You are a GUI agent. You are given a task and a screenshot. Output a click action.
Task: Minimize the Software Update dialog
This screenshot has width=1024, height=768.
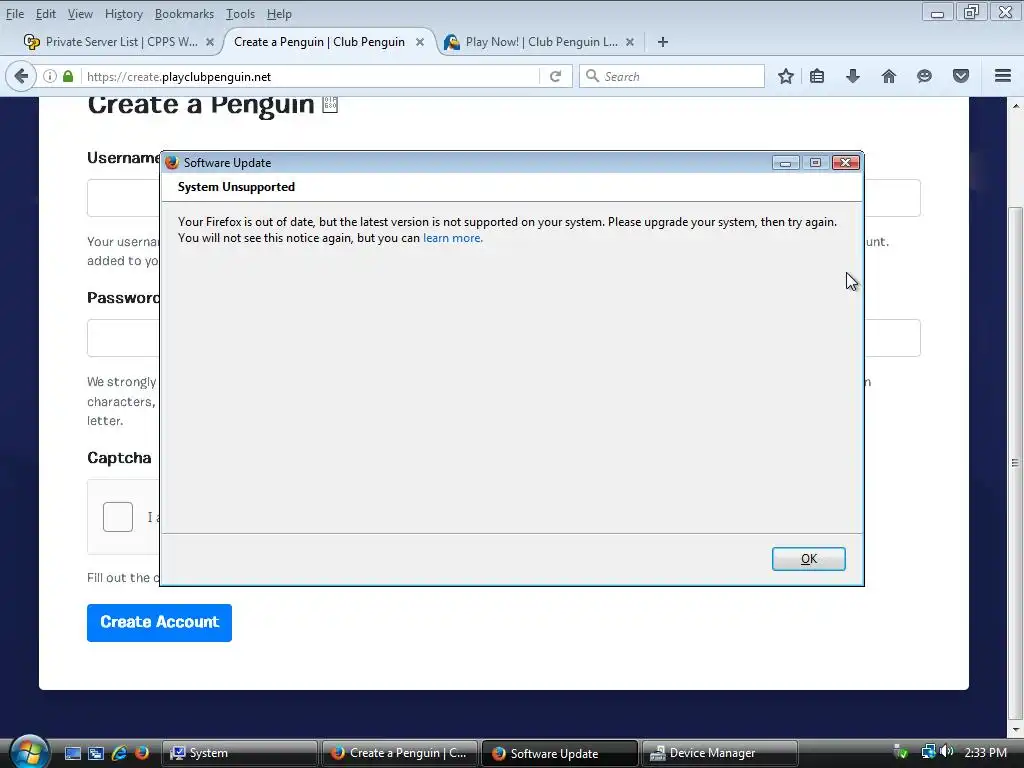786,163
